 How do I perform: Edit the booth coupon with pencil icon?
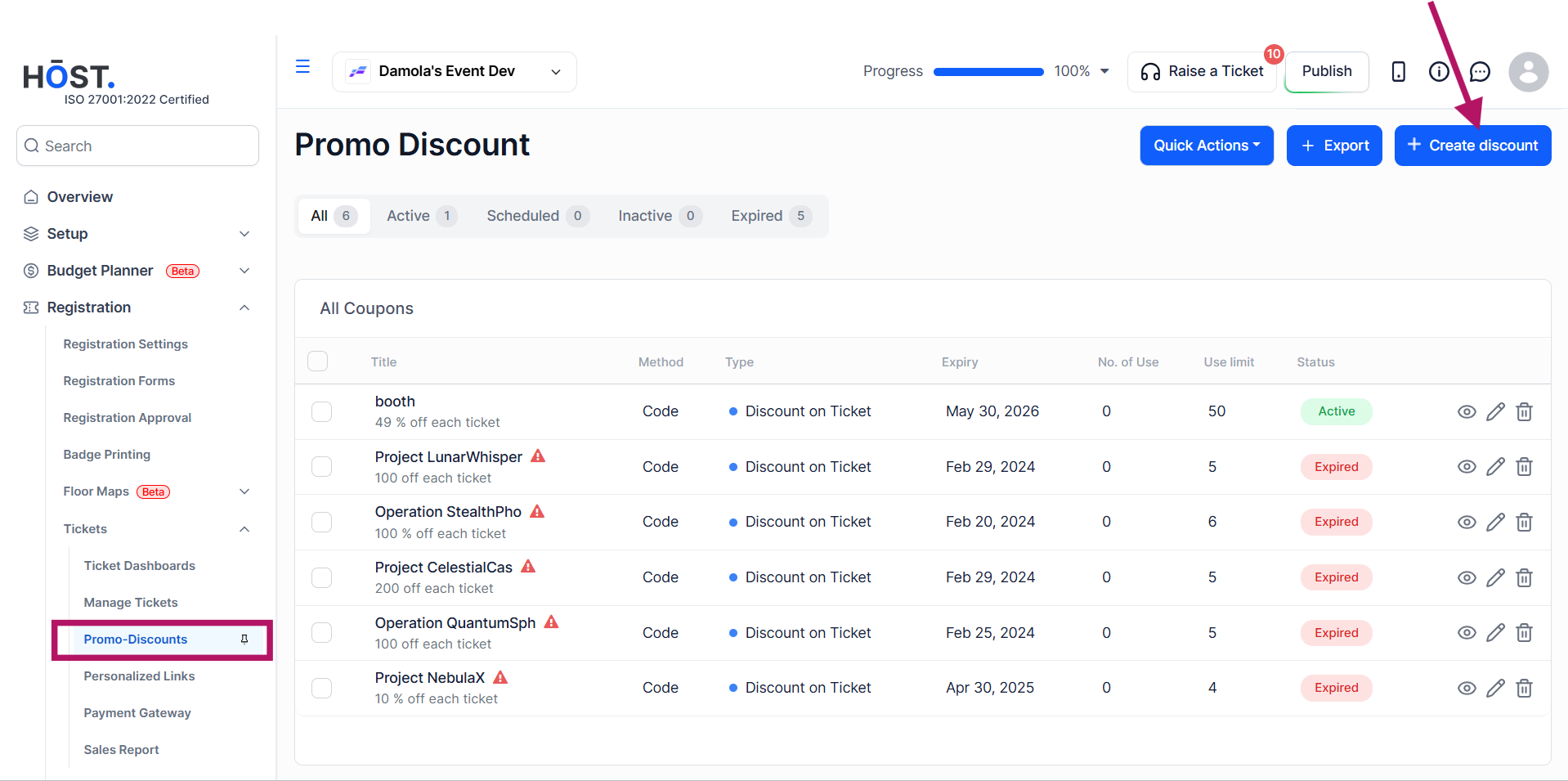[1495, 411]
